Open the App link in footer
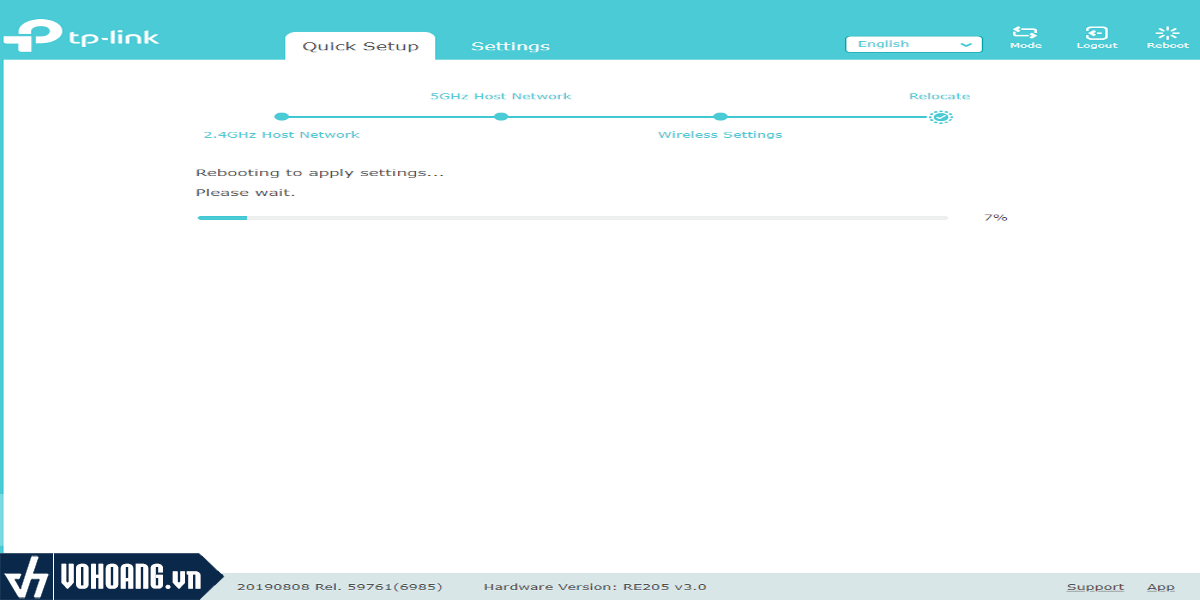This screenshot has width=1200, height=600. 1160,587
